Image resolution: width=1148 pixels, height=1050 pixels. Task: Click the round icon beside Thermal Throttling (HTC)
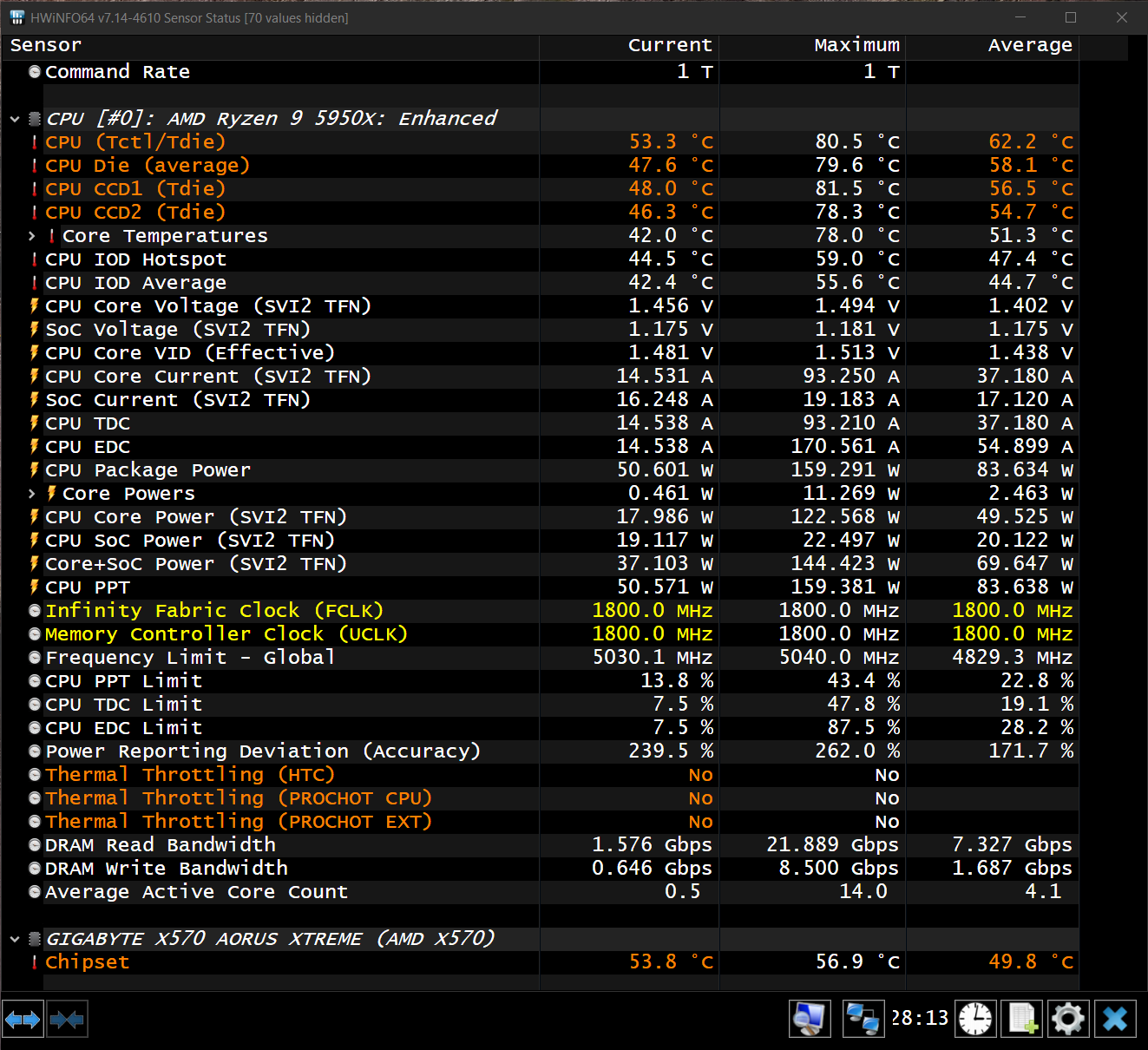[35, 775]
